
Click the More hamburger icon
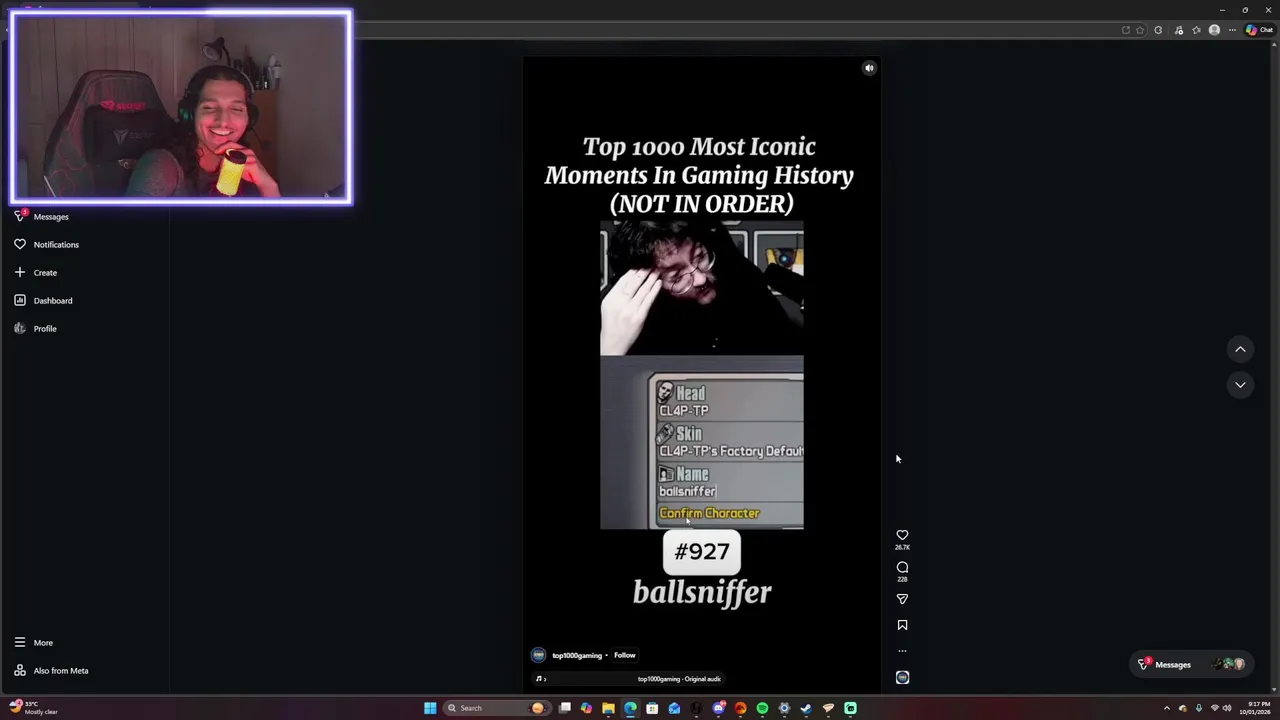20,642
